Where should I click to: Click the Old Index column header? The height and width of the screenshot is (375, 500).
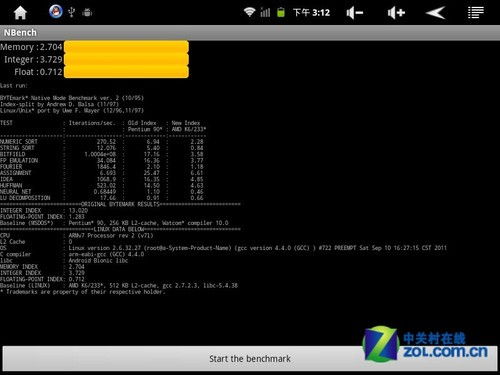click(x=142, y=123)
